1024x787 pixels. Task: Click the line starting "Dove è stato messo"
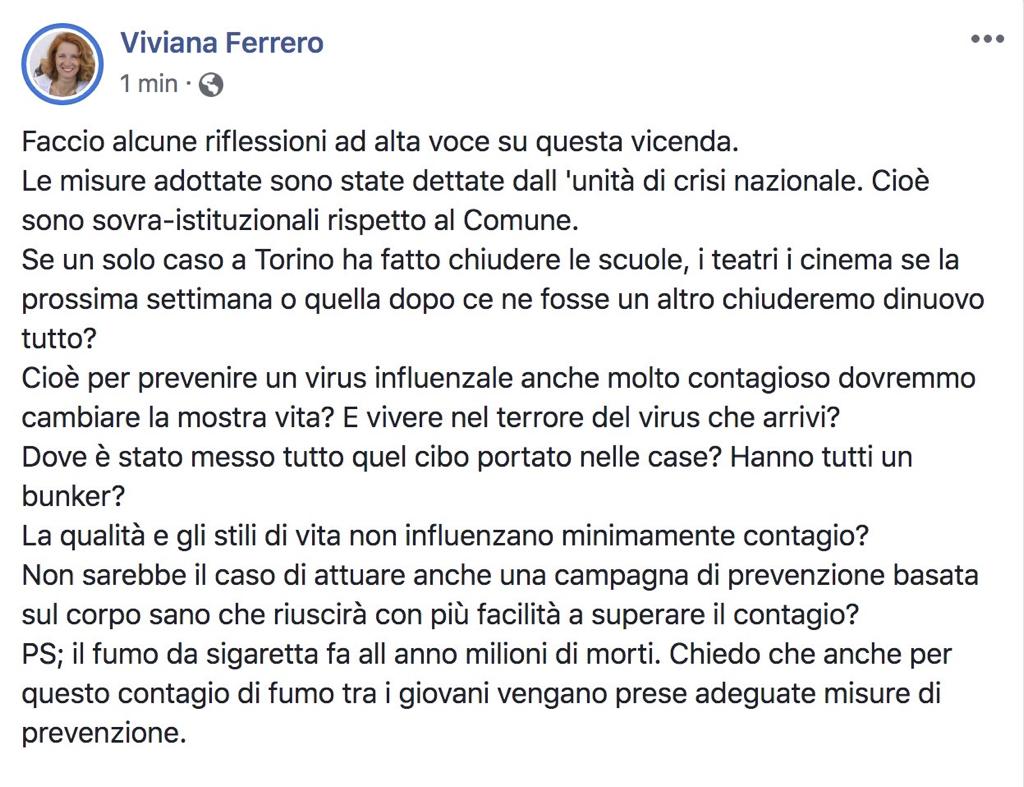(x=467, y=457)
